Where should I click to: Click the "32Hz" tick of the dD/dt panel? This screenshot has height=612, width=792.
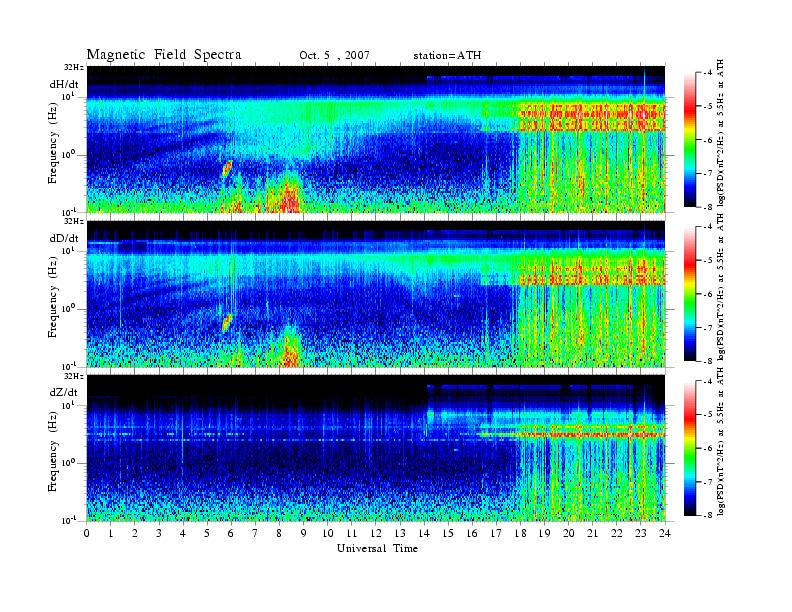coord(74,221)
